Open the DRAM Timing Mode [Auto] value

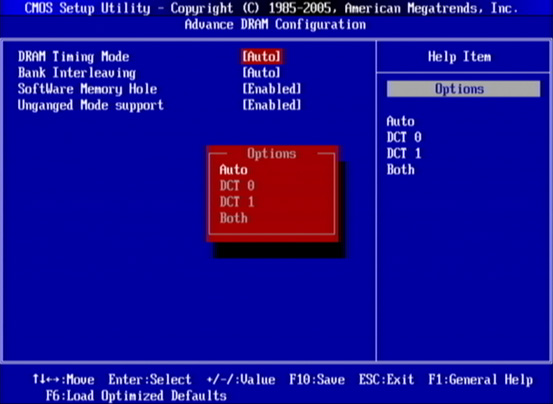(262, 56)
